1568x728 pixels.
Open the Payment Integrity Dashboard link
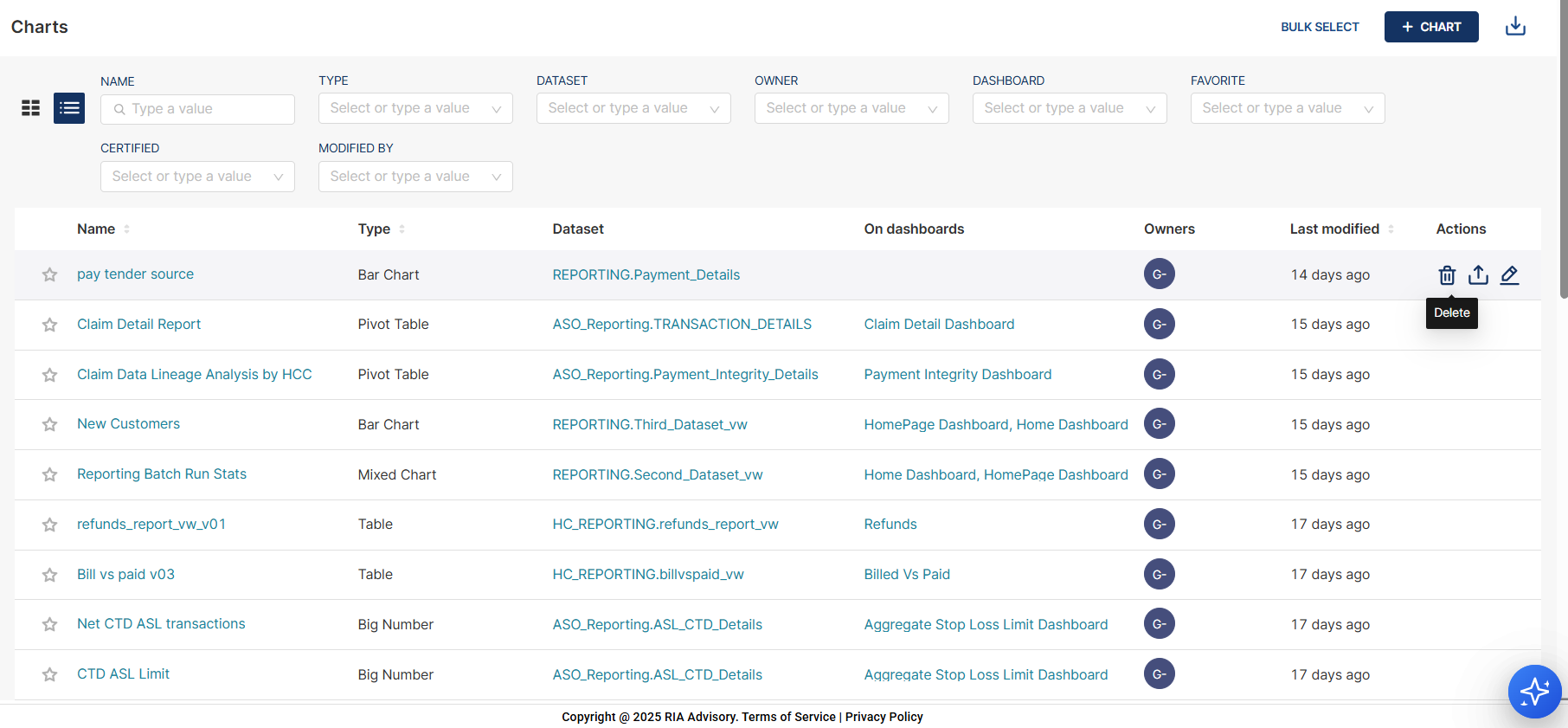[x=957, y=375]
